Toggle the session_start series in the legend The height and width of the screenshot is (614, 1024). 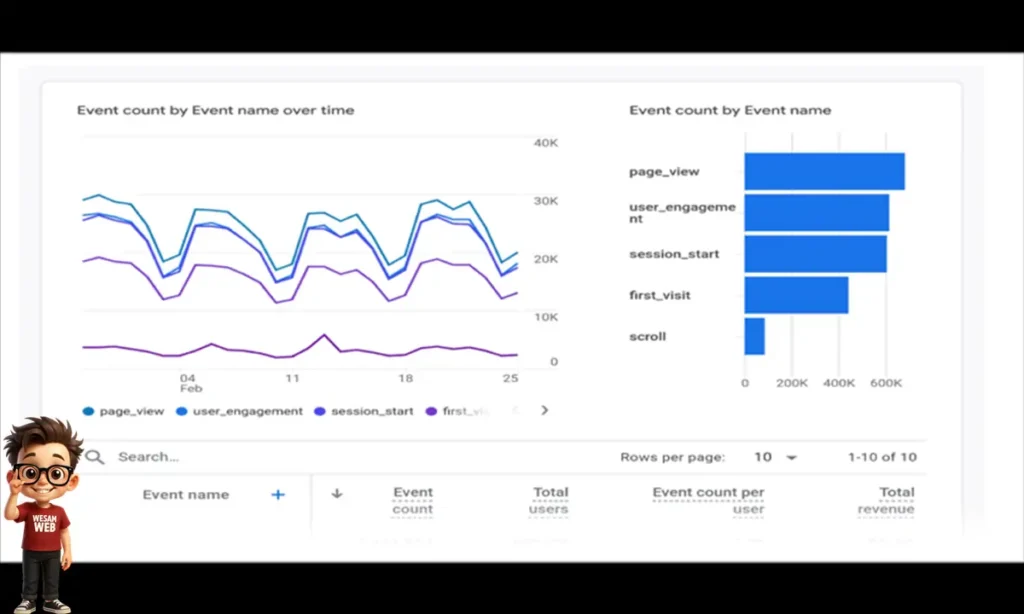point(363,411)
